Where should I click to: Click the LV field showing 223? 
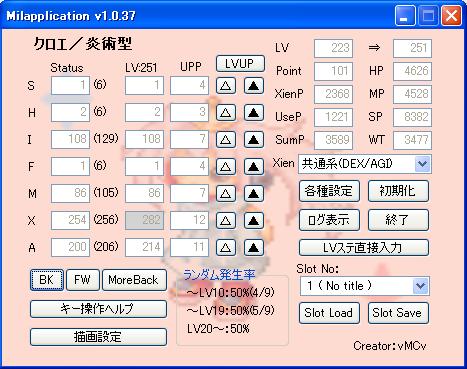[333, 48]
